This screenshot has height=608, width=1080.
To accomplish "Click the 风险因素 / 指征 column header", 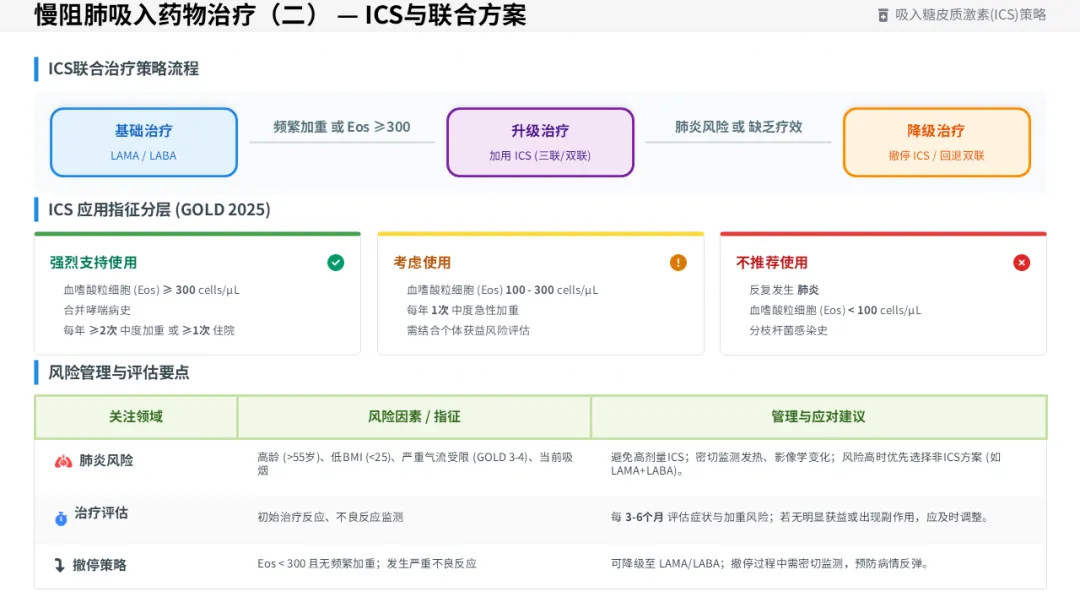I will 414,417.
